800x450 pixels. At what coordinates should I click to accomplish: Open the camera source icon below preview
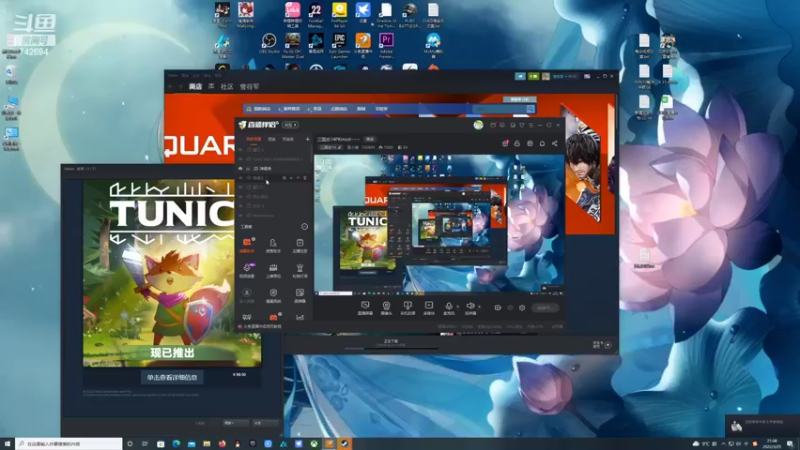click(386, 308)
